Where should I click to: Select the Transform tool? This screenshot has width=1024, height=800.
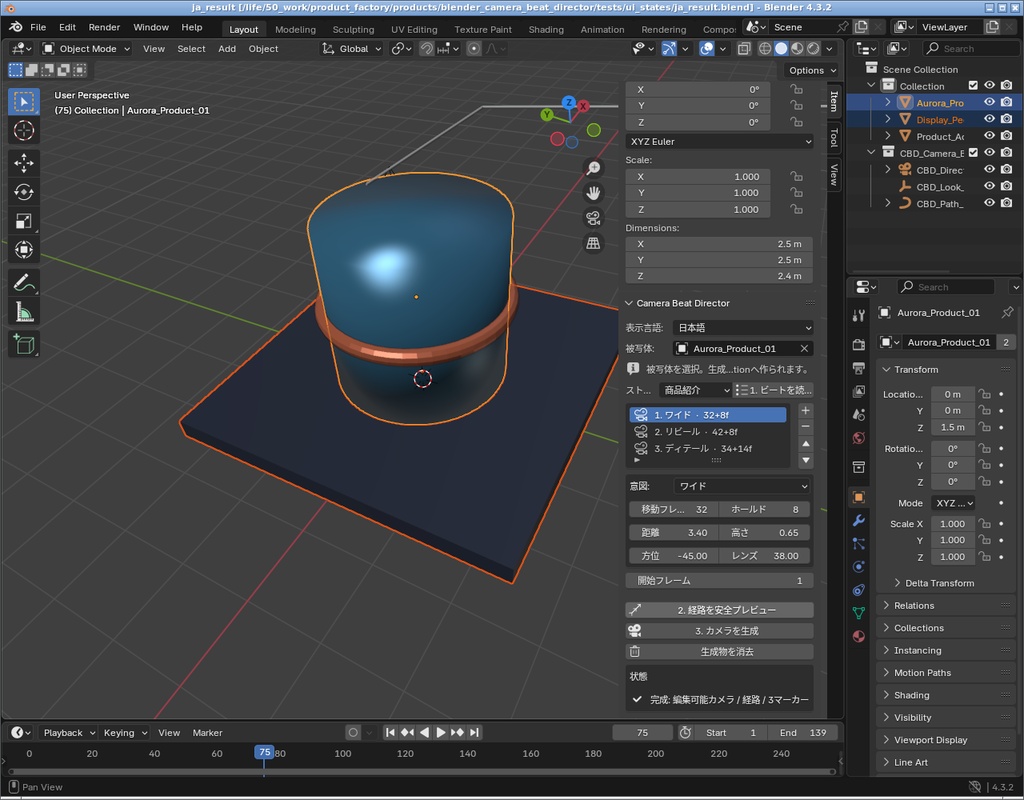24,249
